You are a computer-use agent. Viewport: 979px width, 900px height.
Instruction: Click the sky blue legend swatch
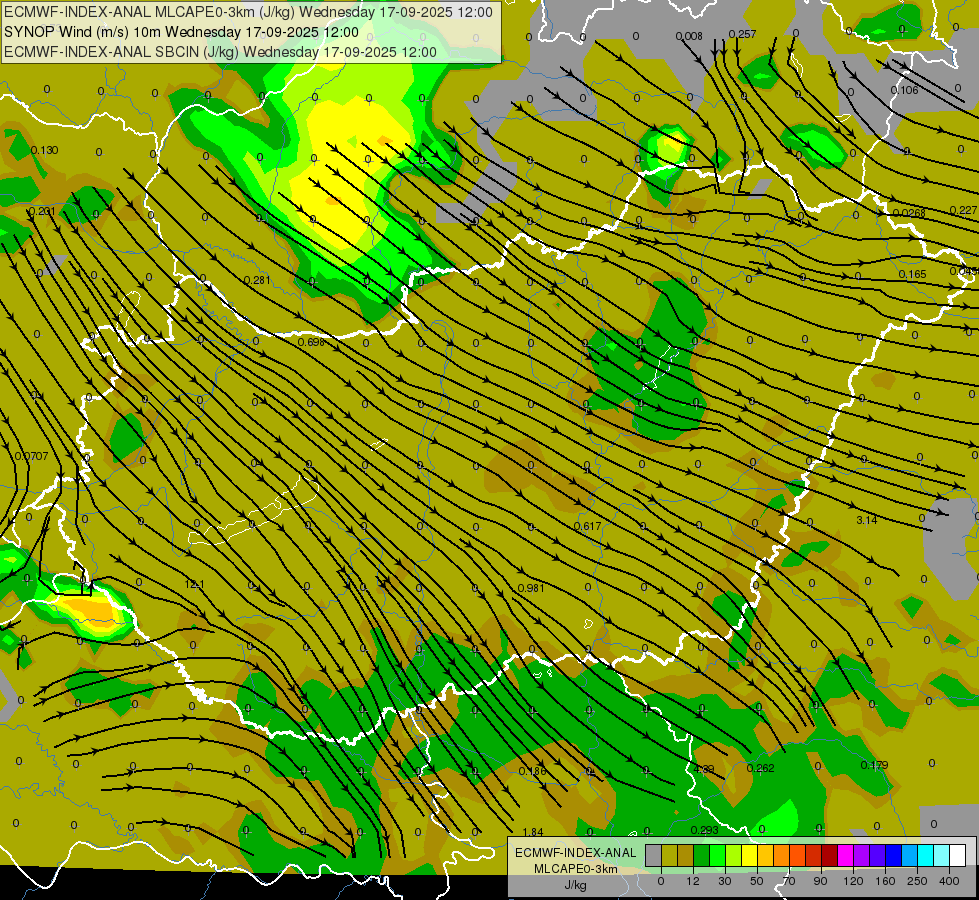(x=909, y=855)
